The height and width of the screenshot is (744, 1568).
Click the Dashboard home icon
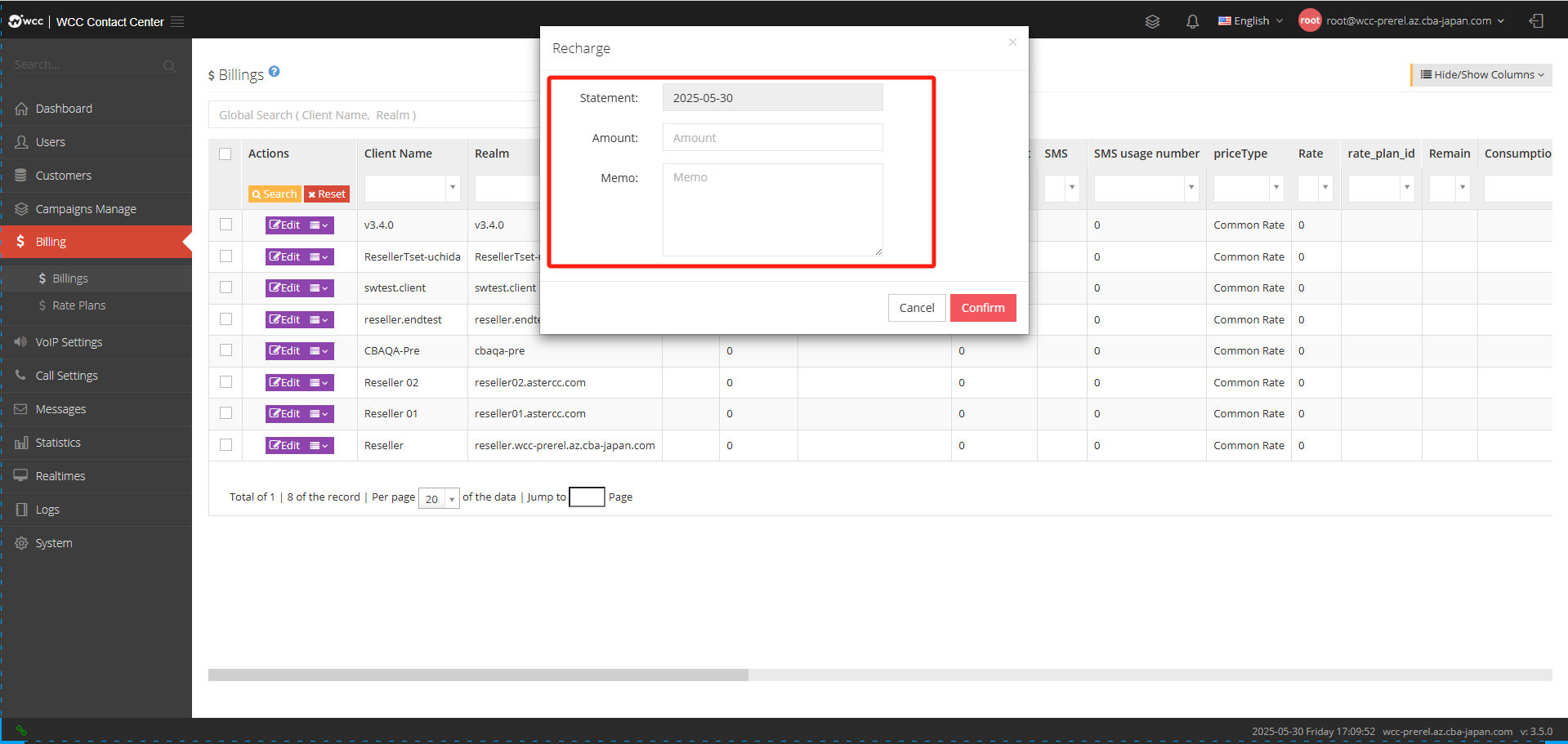pyautogui.click(x=21, y=109)
